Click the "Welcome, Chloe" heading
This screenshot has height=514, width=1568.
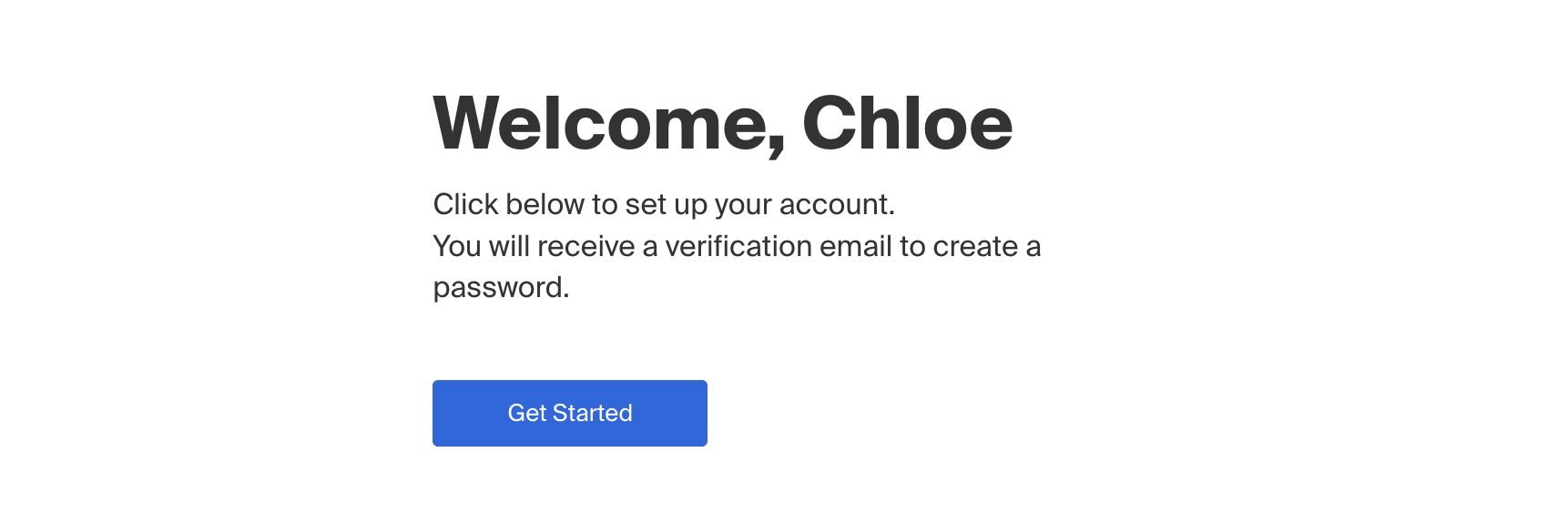pos(722,124)
